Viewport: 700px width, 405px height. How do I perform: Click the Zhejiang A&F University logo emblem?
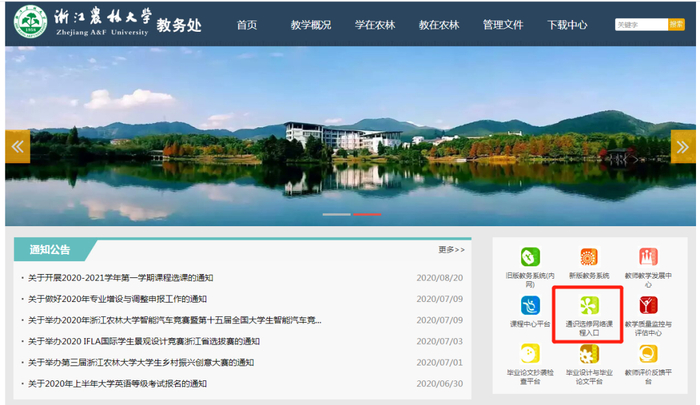pyautogui.click(x=30, y=21)
